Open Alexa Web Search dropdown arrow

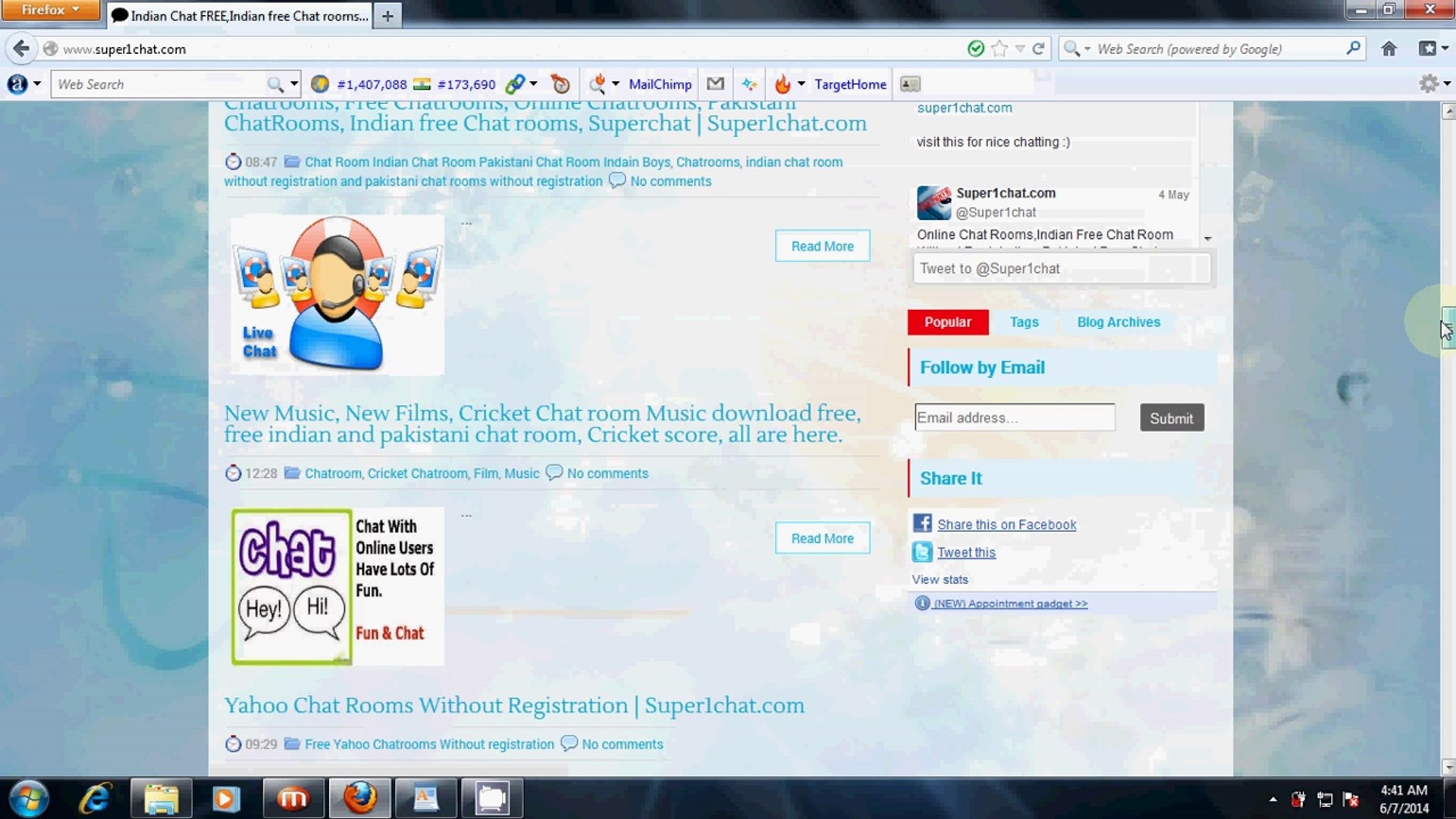tap(294, 84)
